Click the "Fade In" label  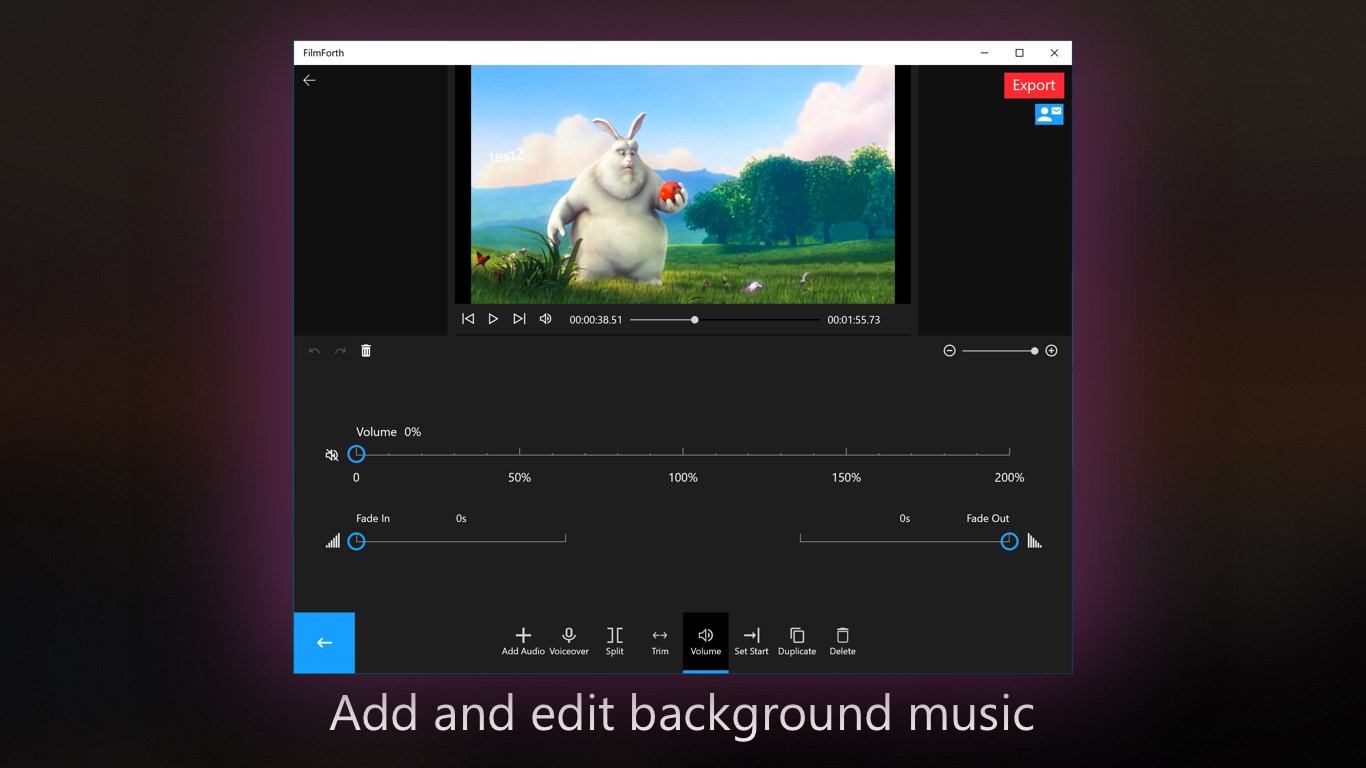click(373, 518)
